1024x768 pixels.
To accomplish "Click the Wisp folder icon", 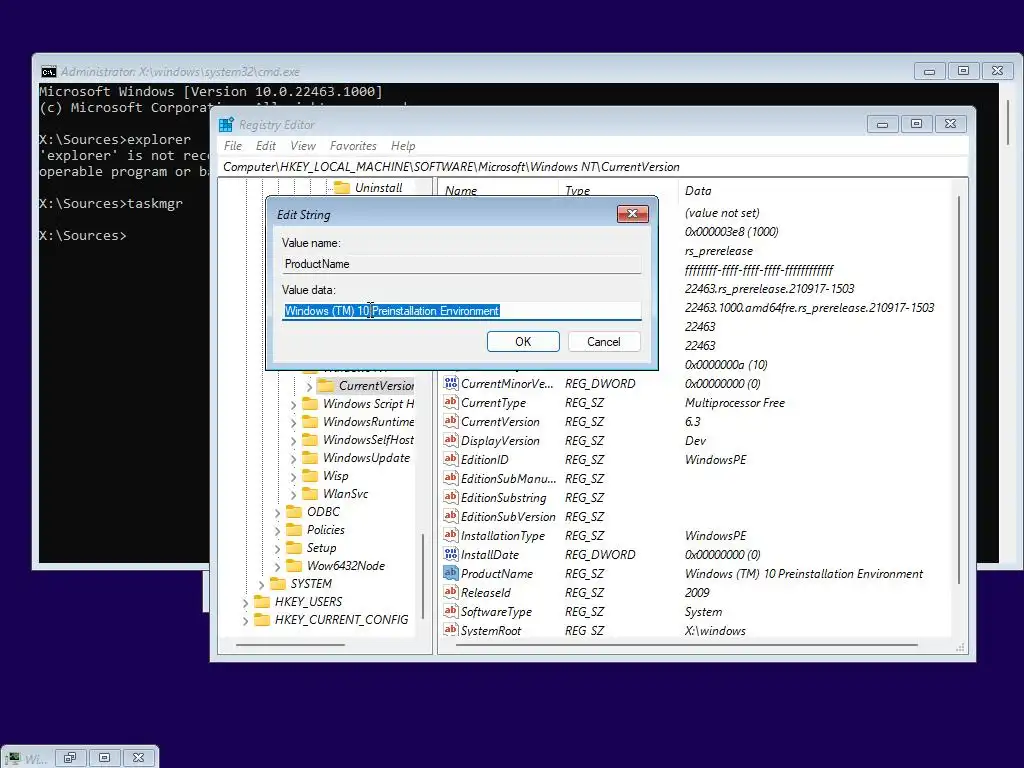I will pos(310,475).
